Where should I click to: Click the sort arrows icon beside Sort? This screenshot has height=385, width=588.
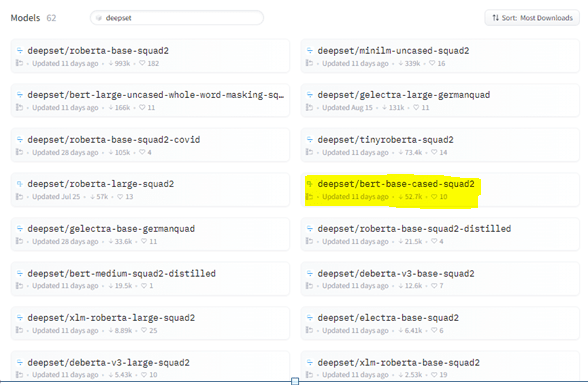(x=495, y=18)
